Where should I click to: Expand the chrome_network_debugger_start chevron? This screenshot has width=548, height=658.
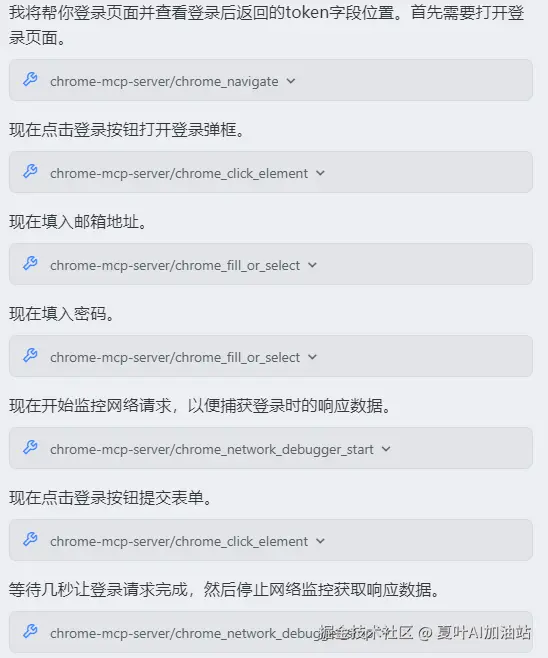[x=386, y=449]
